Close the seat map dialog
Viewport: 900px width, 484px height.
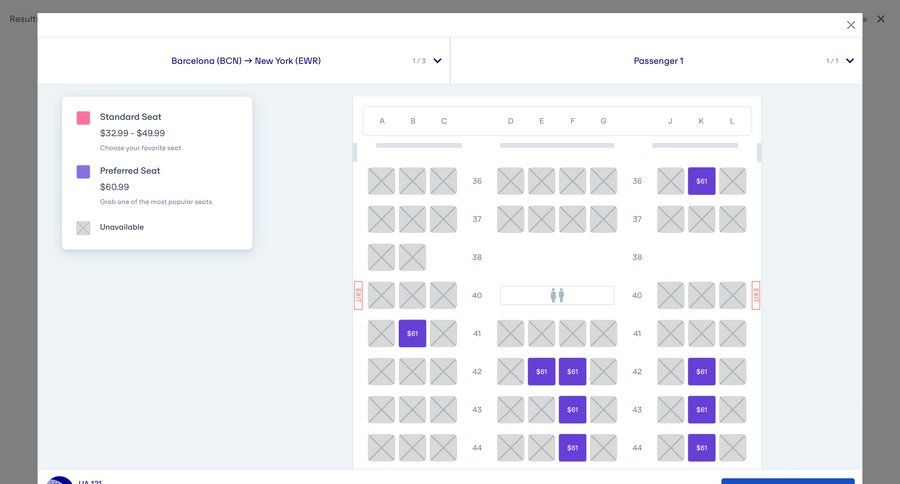point(851,25)
